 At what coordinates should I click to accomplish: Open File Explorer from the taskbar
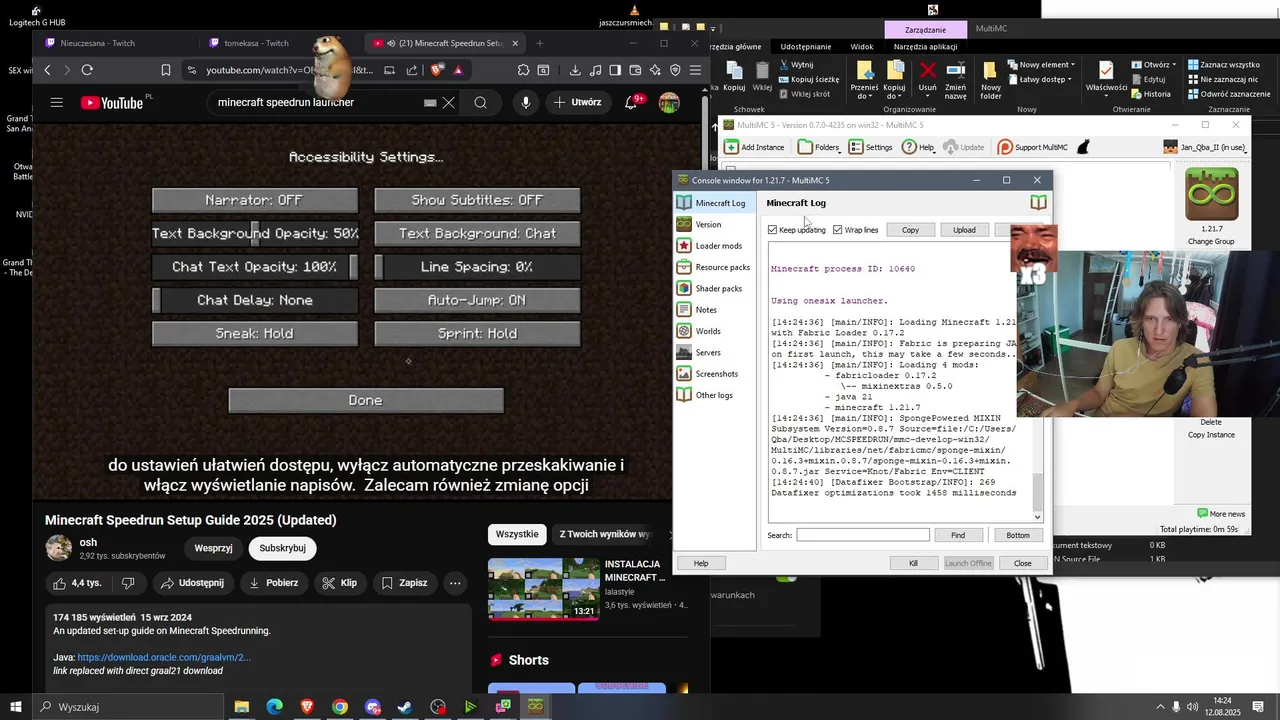242,707
